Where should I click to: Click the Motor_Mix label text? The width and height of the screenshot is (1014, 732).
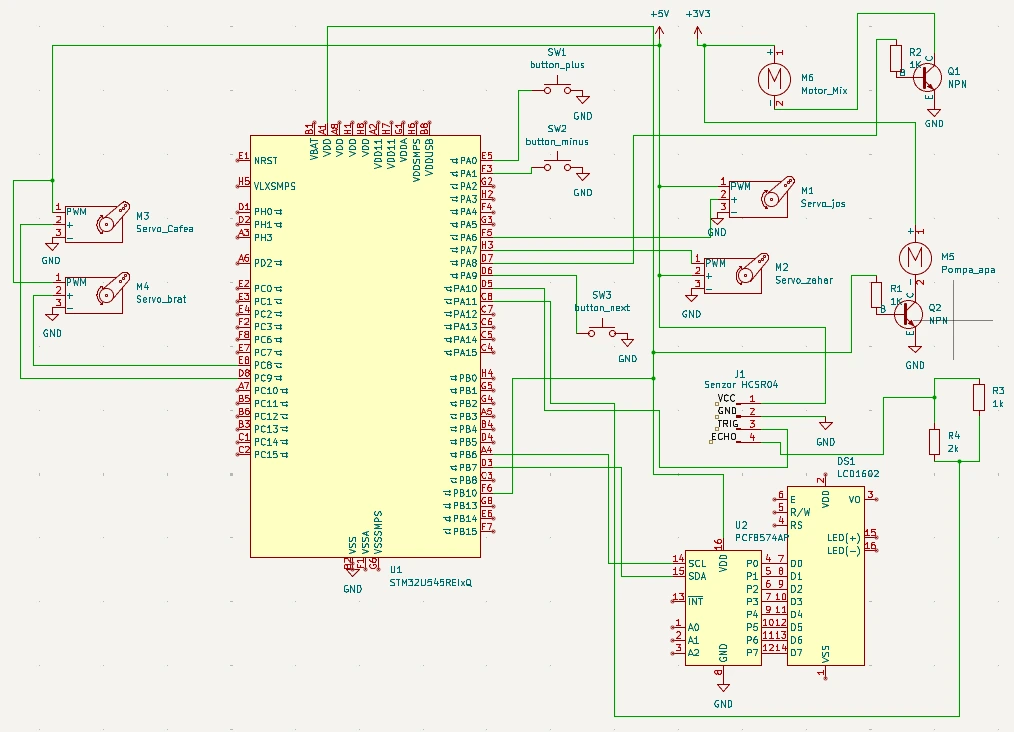point(824,91)
